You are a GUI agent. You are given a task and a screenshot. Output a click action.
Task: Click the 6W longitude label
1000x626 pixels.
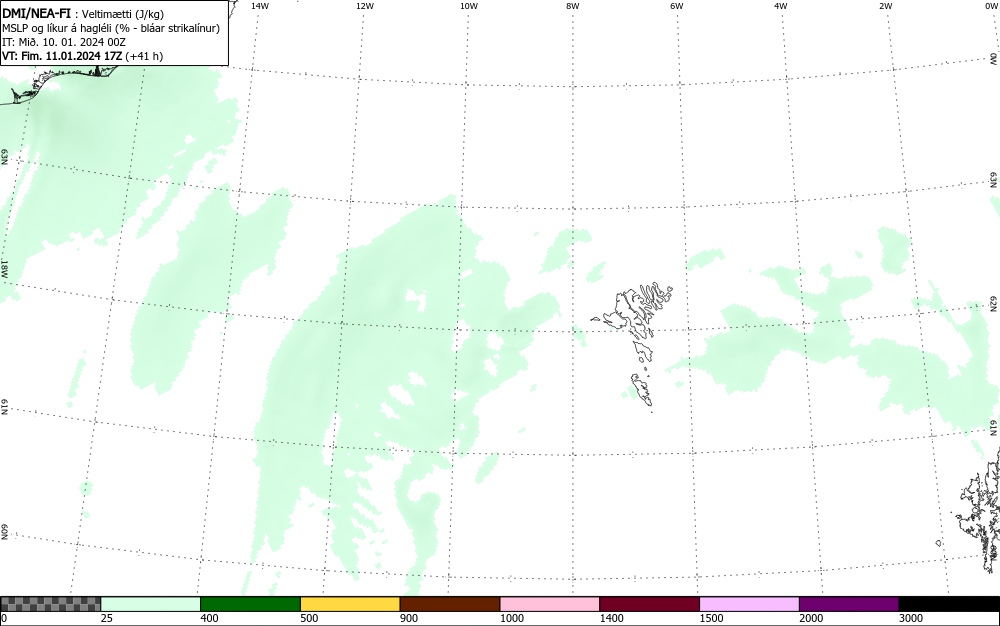pyautogui.click(x=677, y=6)
